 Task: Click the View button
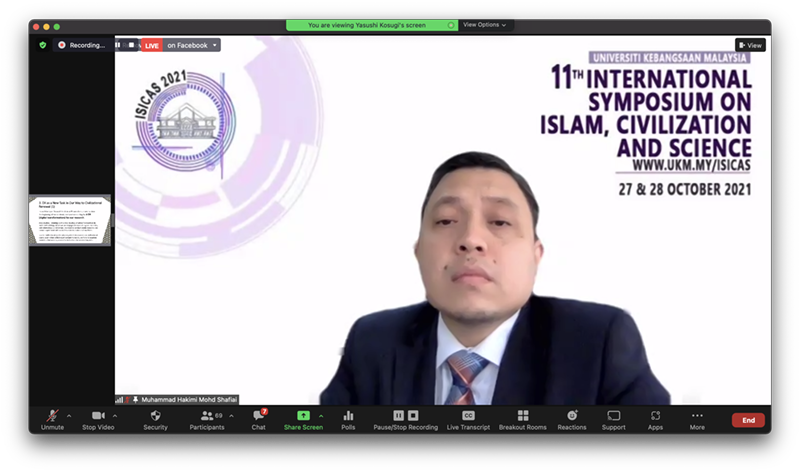(750, 45)
